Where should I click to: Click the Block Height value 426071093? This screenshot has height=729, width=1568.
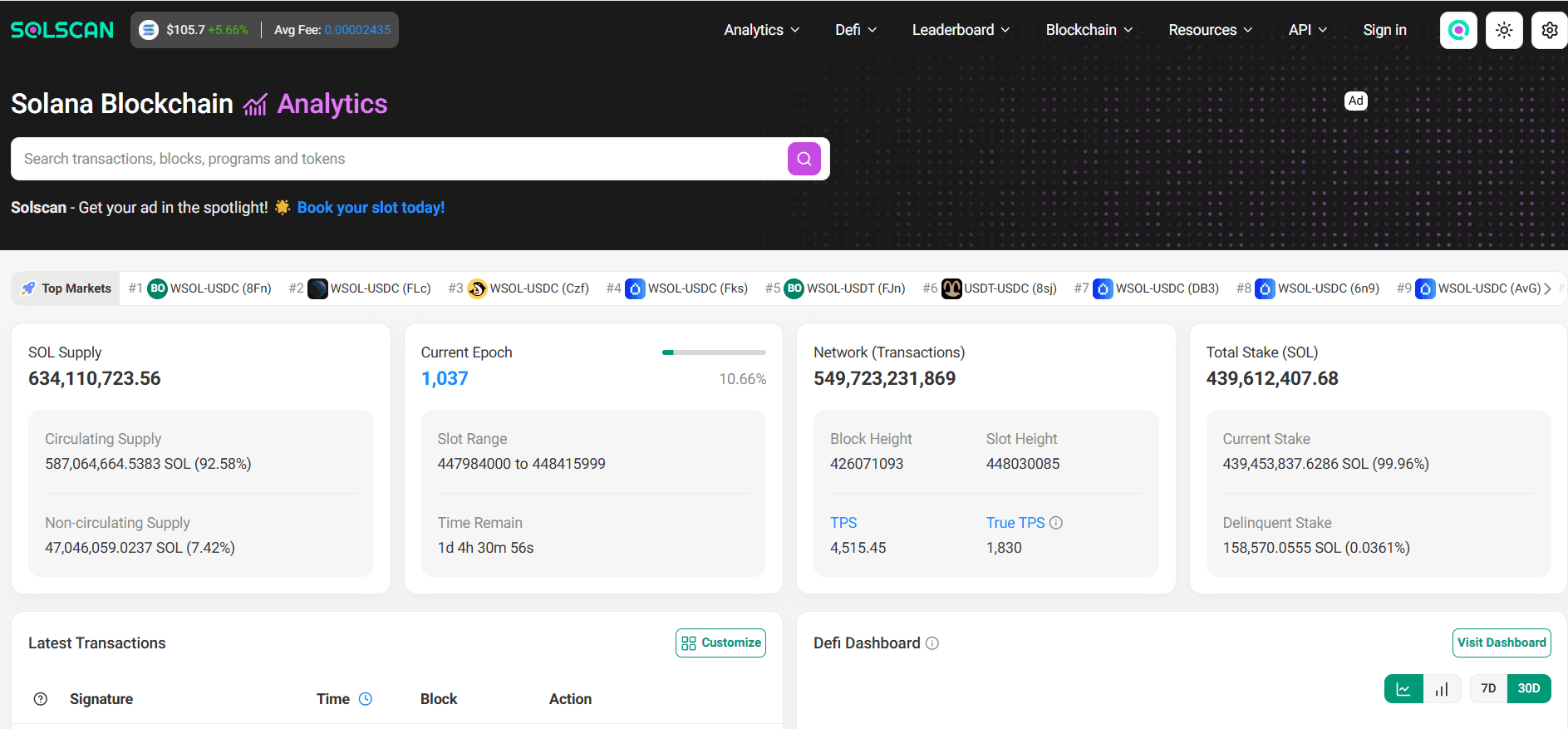(867, 464)
